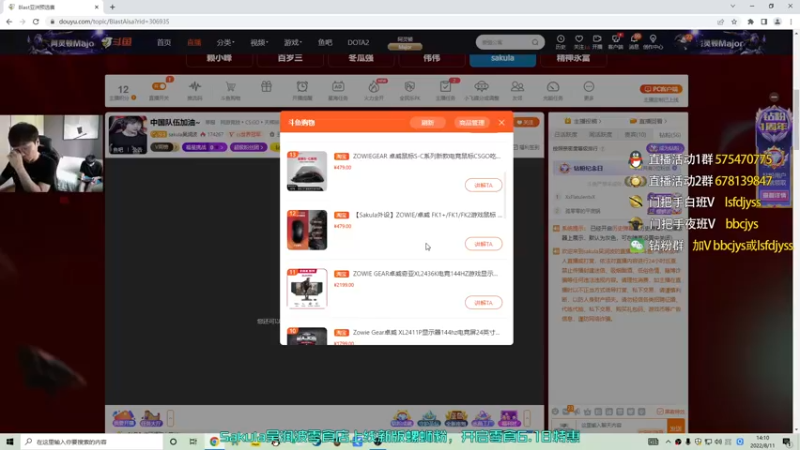Switch to the 贵宾(10) tab

[x=635, y=135]
